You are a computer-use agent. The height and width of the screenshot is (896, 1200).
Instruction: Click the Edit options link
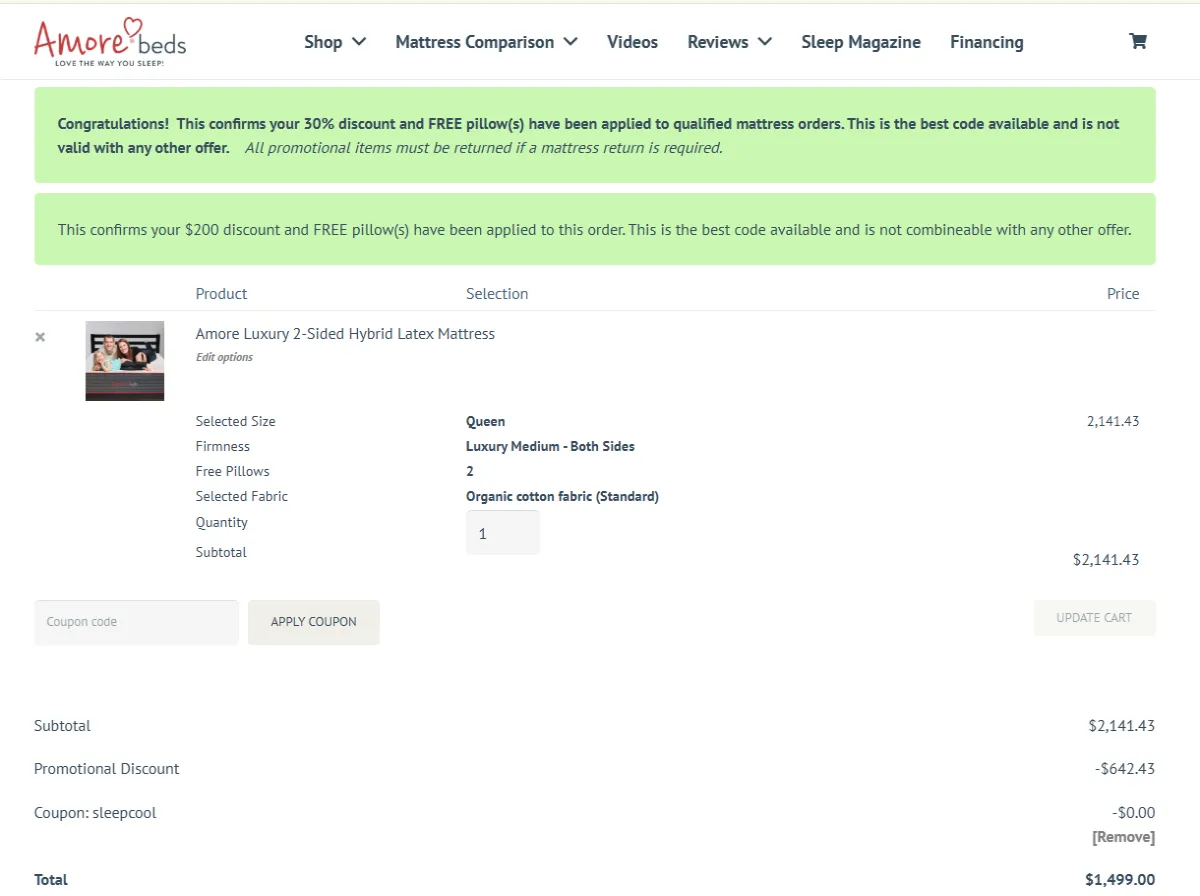coord(224,357)
